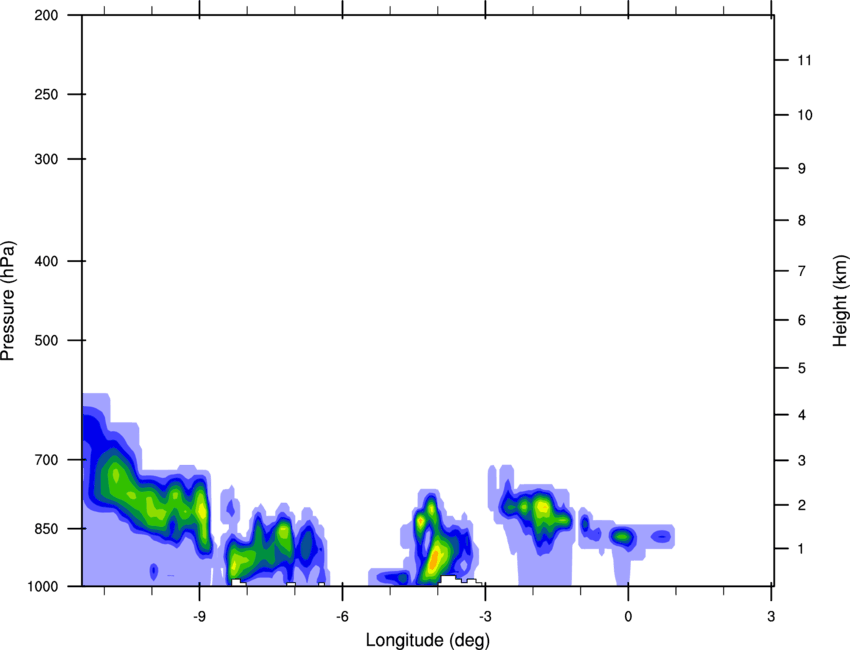Image resolution: width=850 pixels, height=650 pixels.
Task: Click the 5 km height tick label
Action: (801, 369)
